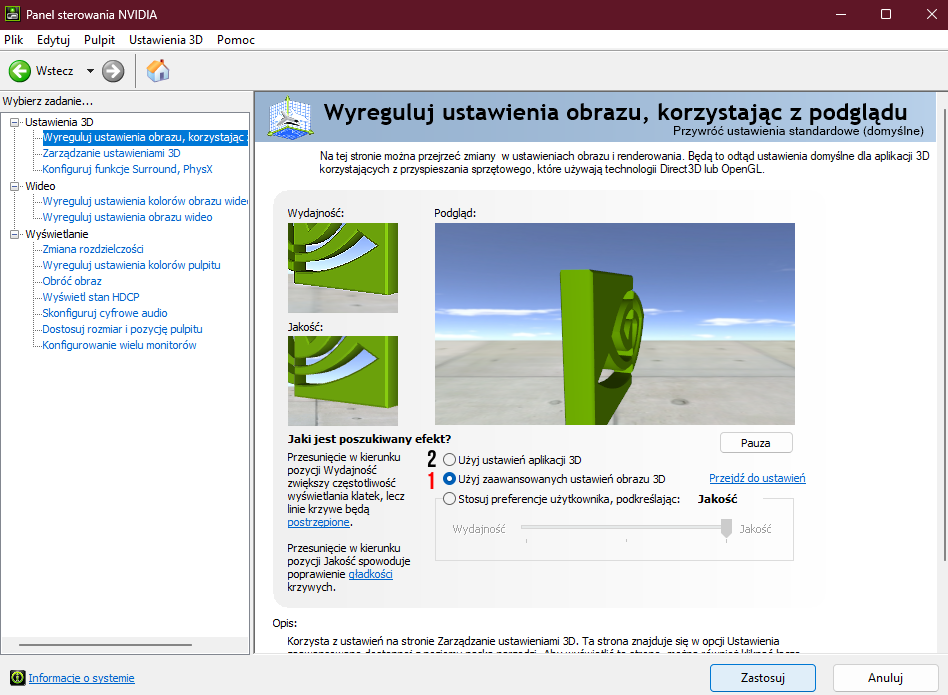Click the Jakość sample thumbnail
948x695 pixels.
[x=343, y=381]
